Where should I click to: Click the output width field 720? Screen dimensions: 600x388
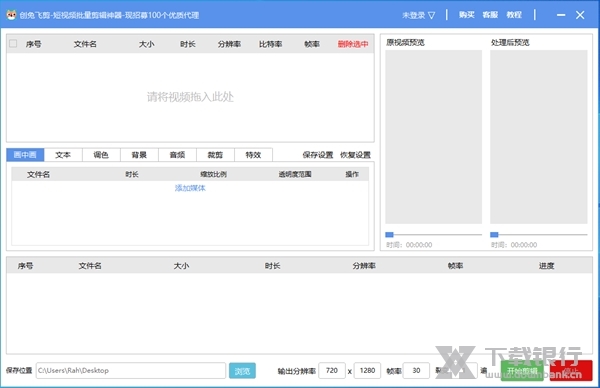click(x=332, y=370)
